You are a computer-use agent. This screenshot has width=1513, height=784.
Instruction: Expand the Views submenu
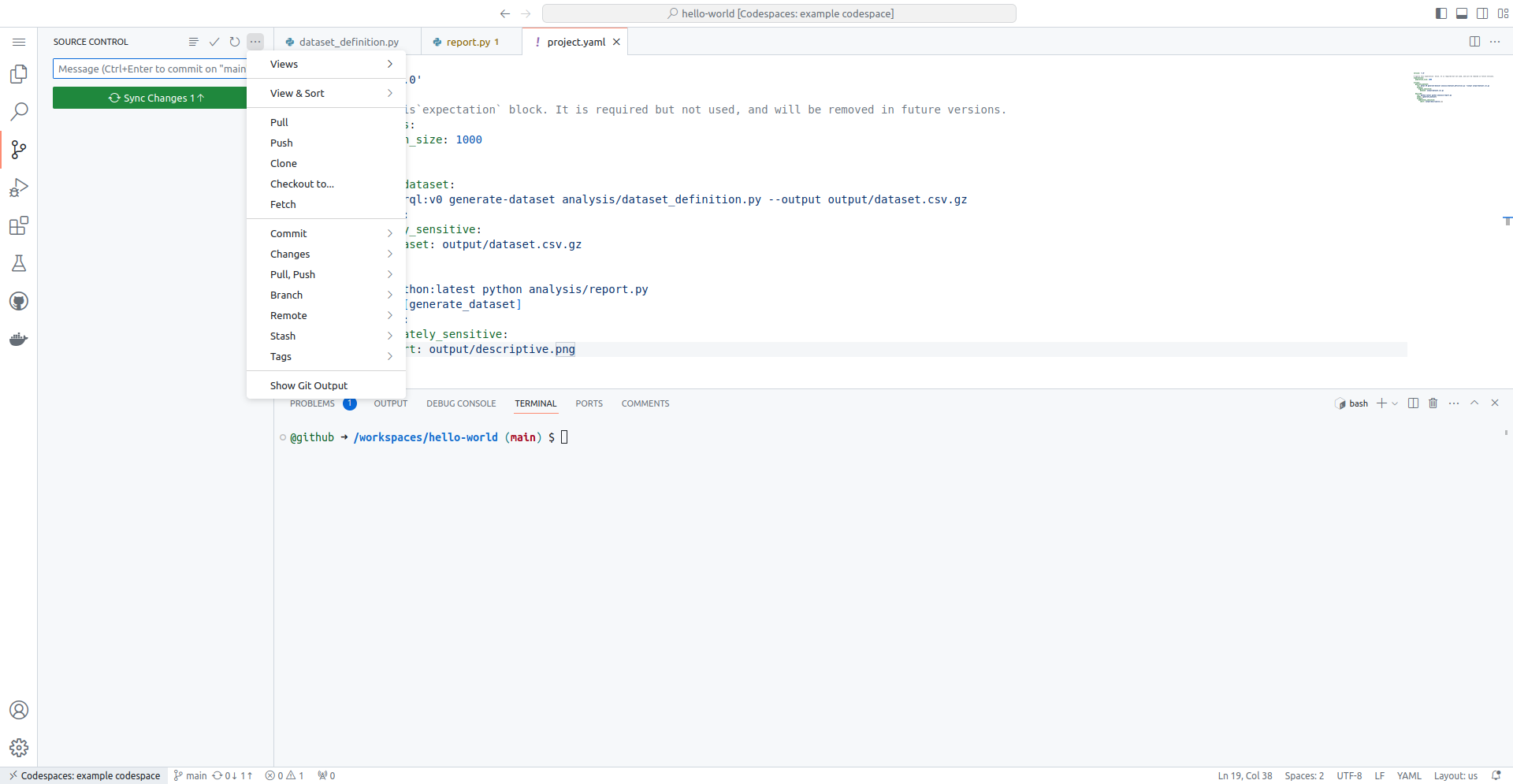coord(326,65)
